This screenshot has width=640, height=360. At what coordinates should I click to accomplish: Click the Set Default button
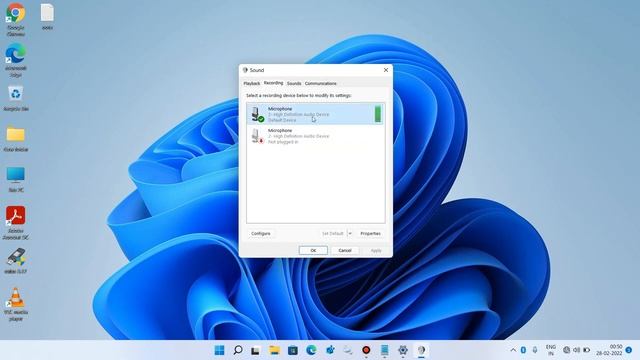coord(333,233)
